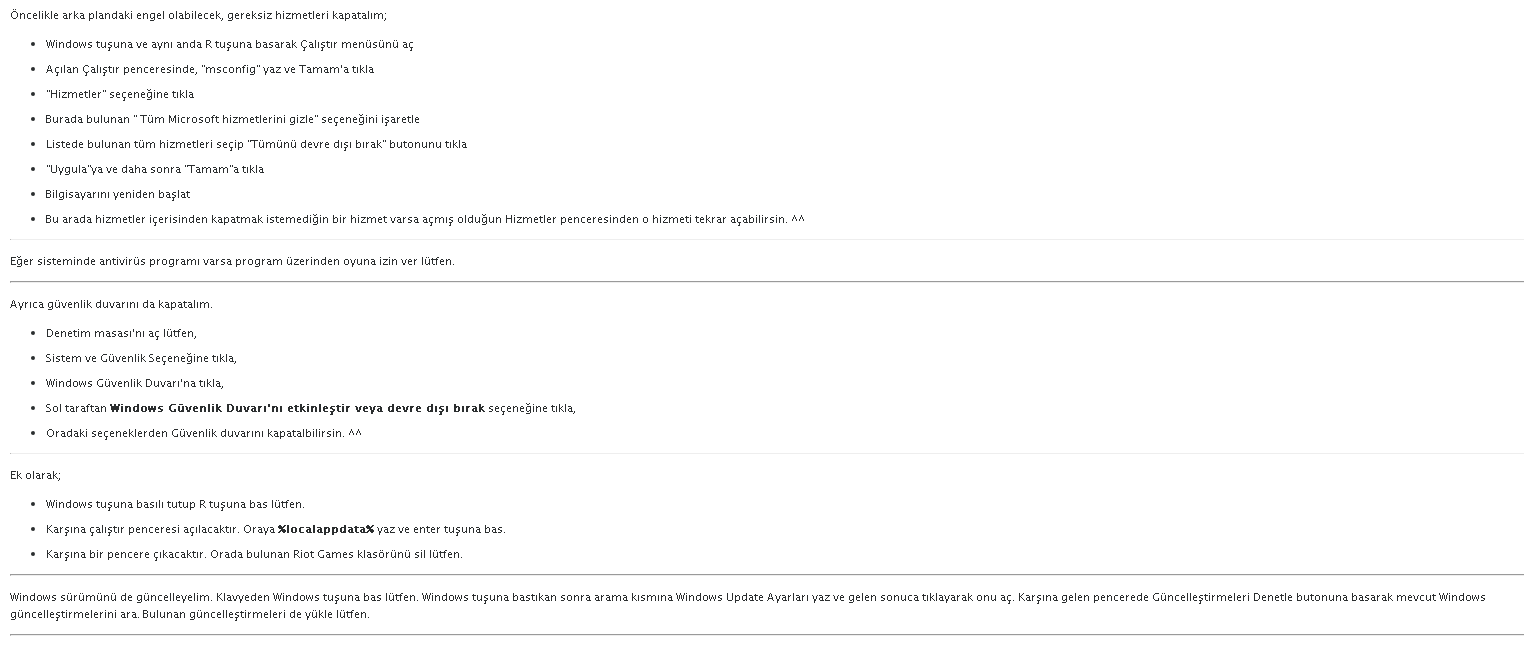Image resolution: width=1524 pixels, height=649 pixels.
Task: Click the bold "%localappdata%" text
Action: coord(326,529)
